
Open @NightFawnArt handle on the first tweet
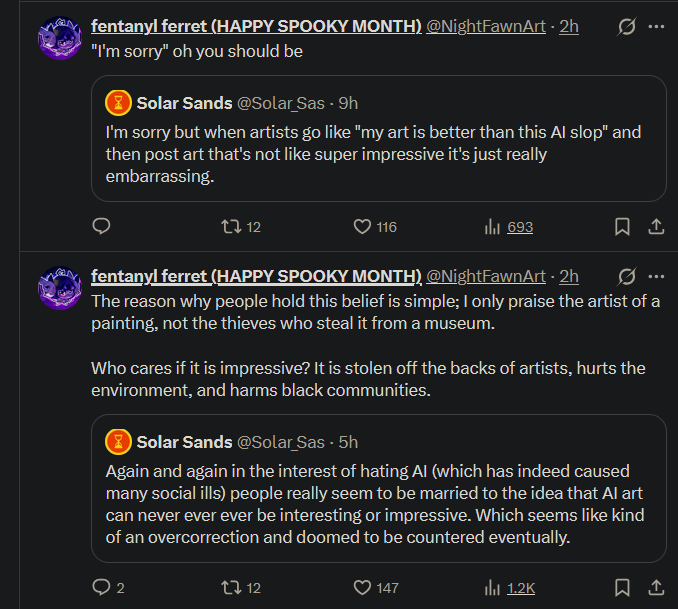tap(486, 26)
